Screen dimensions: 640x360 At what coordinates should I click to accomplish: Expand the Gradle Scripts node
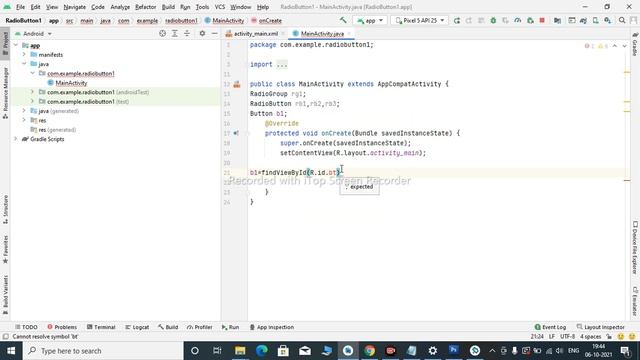[16, 139]
